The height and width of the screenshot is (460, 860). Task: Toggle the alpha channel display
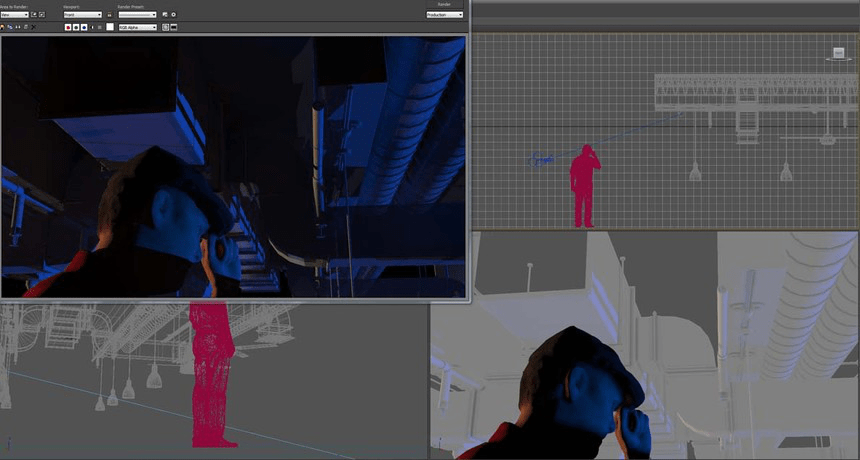pyautogui.click(x=92, y=27)
